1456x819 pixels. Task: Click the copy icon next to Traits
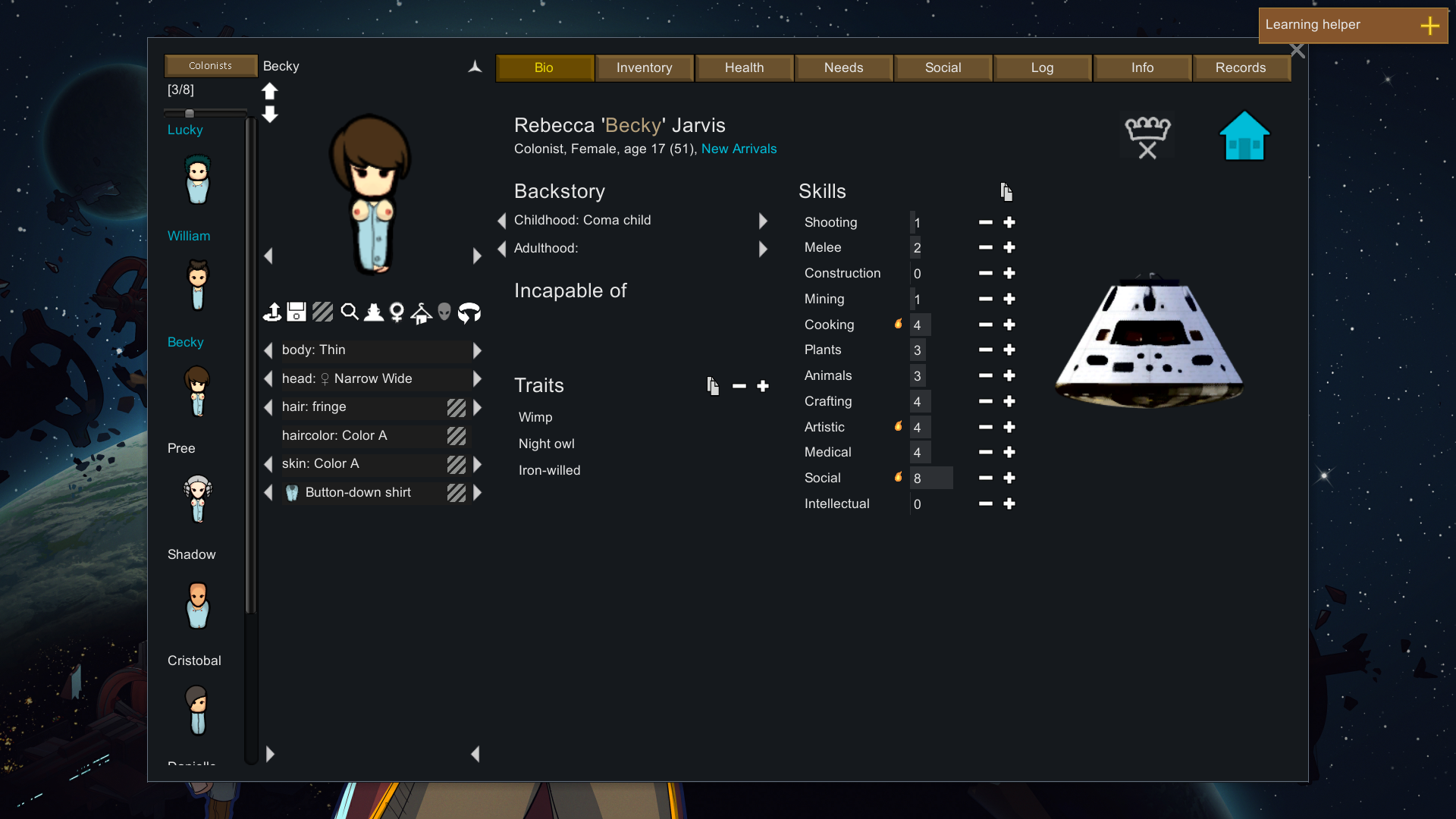coord(713,386)
